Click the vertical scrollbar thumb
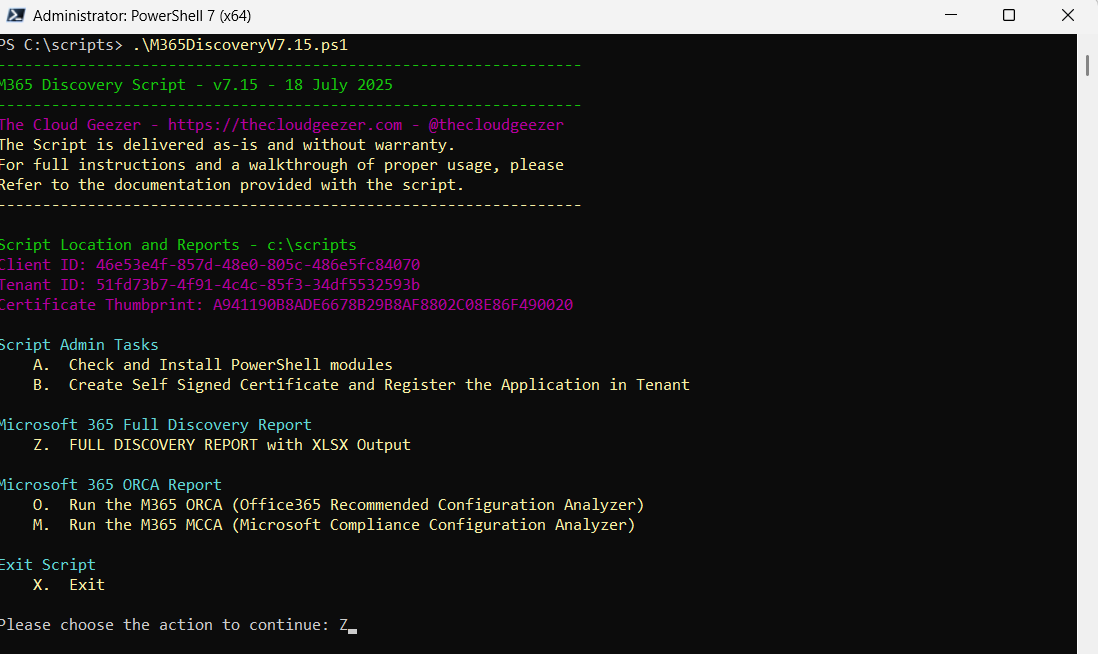The height and width of the screenshot is (654, 1098). pyautogui.click(x=1087, y=64)
